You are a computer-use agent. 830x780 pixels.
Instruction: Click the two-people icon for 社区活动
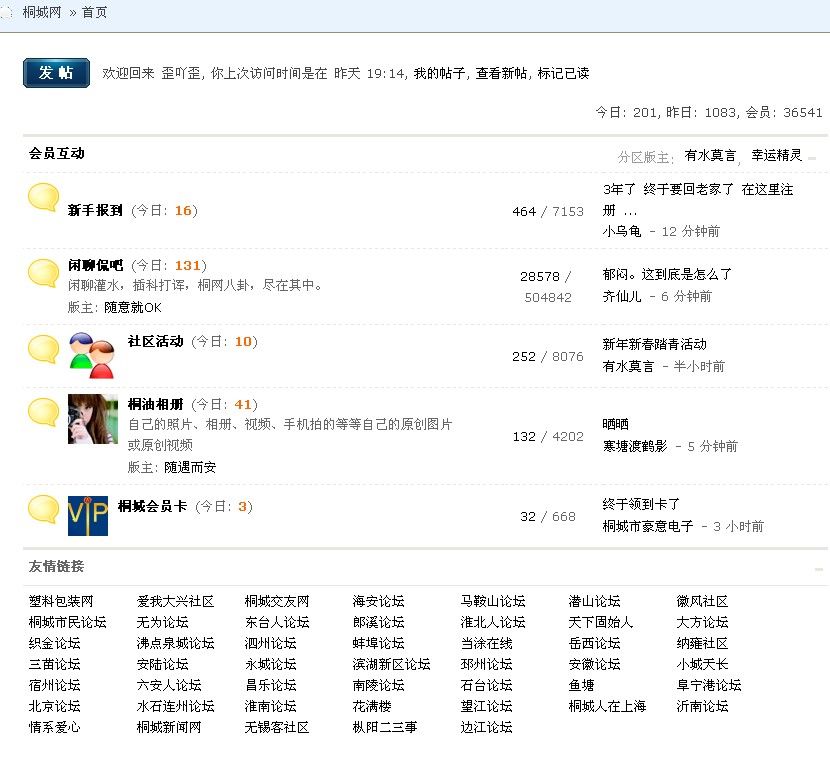[x=92, y=355]
